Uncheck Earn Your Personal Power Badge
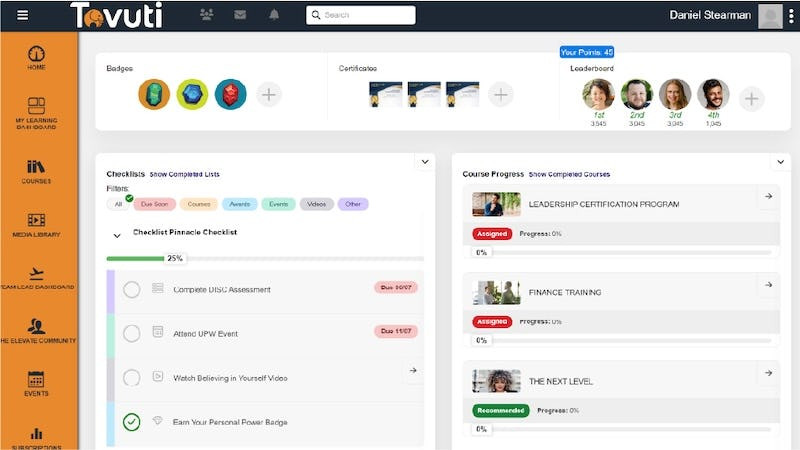The width and height of the screenshot is (800, 450). (x=132, y=422)
